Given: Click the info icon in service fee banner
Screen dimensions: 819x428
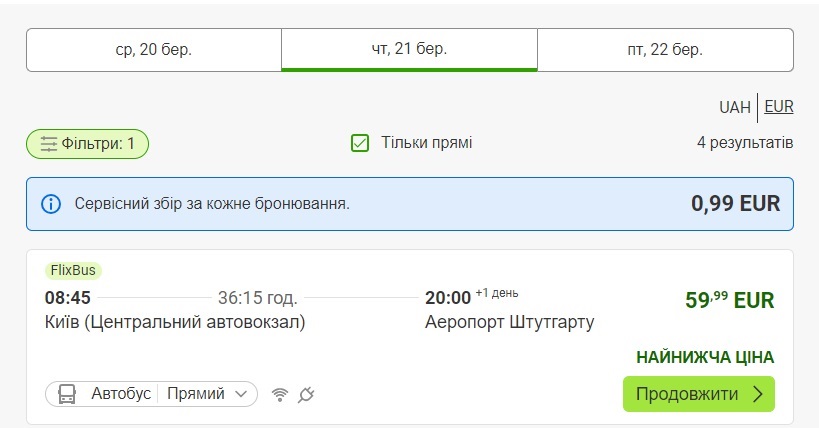Looking at the screenshot, I should (50, 204).
